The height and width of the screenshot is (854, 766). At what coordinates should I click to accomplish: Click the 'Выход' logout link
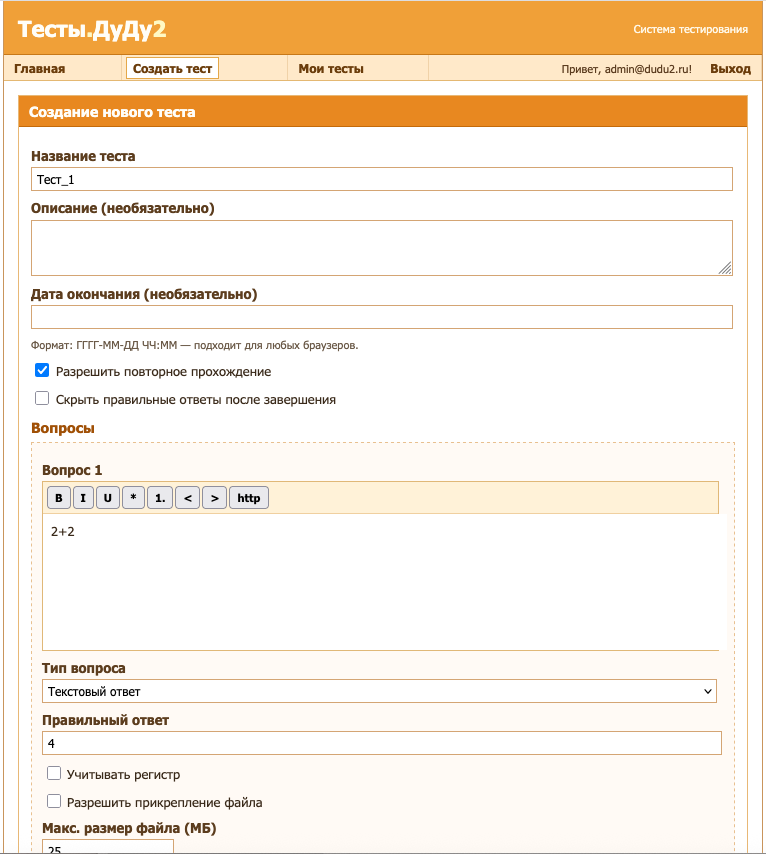click(730, 69)
